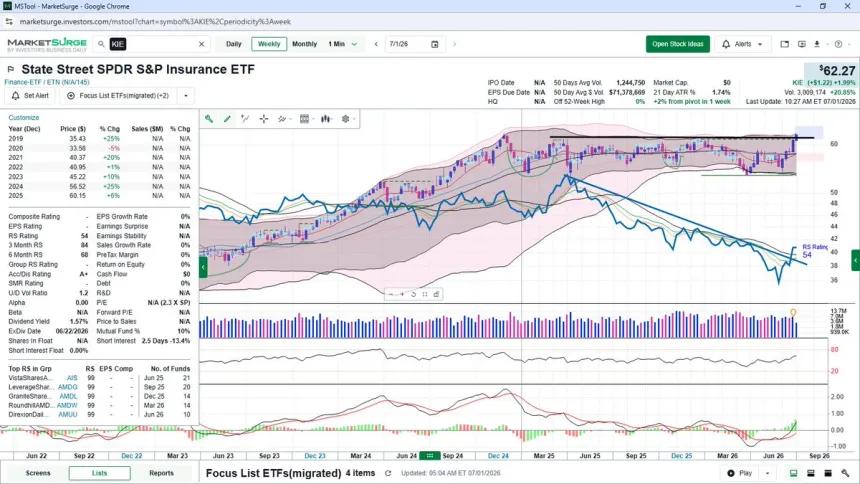This screenshot has height=484, width=860.
Task: Clear the KIE symbol search field
Action: (201, 44)
